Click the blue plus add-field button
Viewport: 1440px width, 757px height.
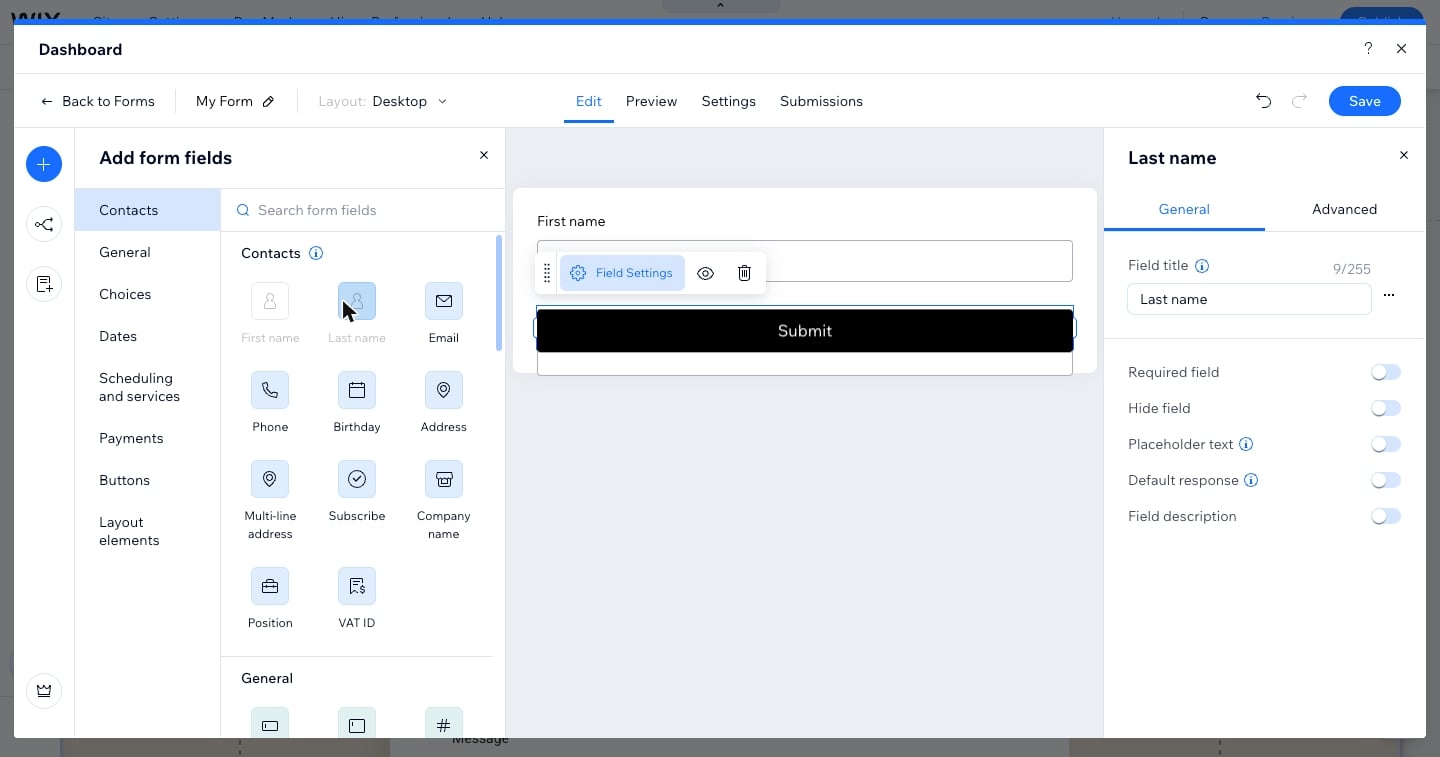pyautogui.click(x=44, y=164)
